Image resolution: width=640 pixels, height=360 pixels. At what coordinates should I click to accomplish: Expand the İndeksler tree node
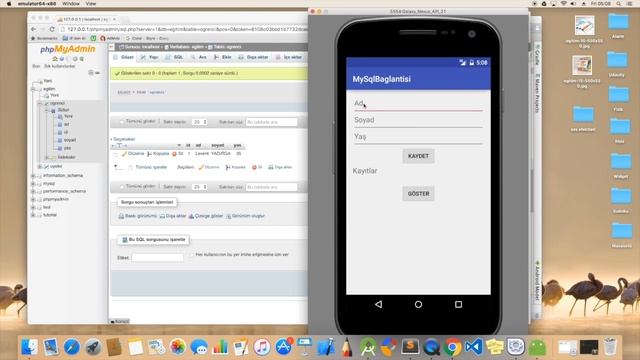point(47,157)
